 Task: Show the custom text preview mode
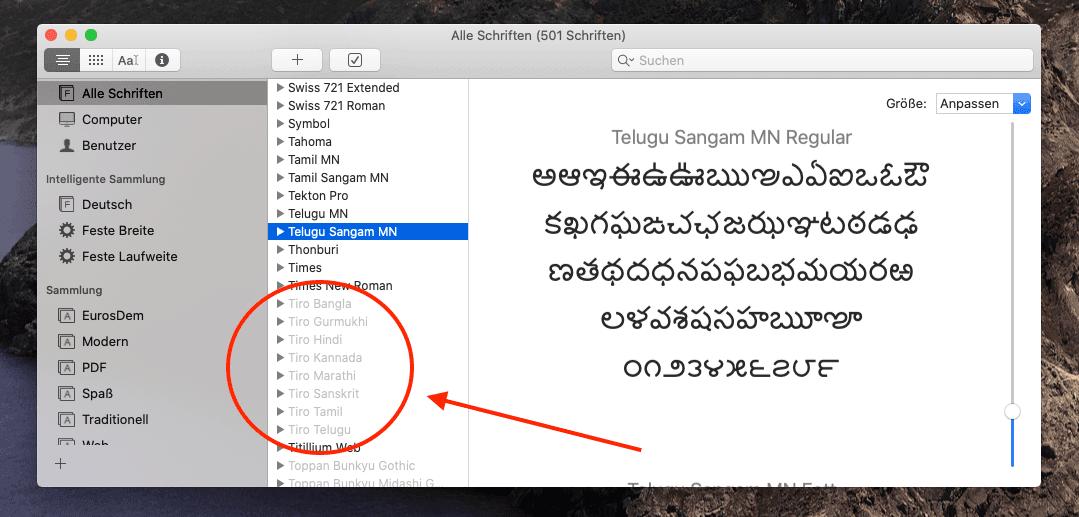tap(128, 60)
